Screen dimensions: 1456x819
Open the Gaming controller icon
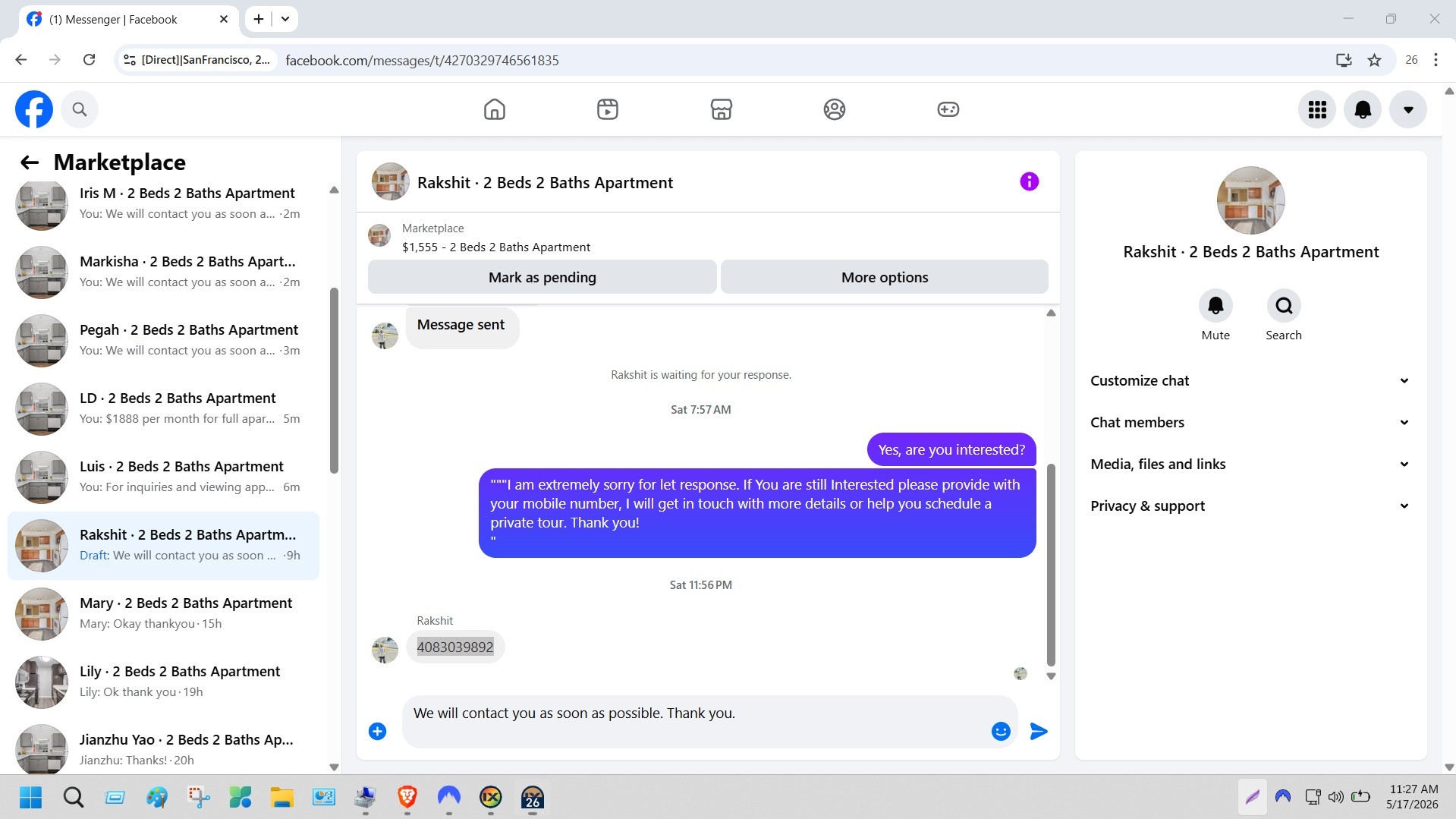(948, 109)
